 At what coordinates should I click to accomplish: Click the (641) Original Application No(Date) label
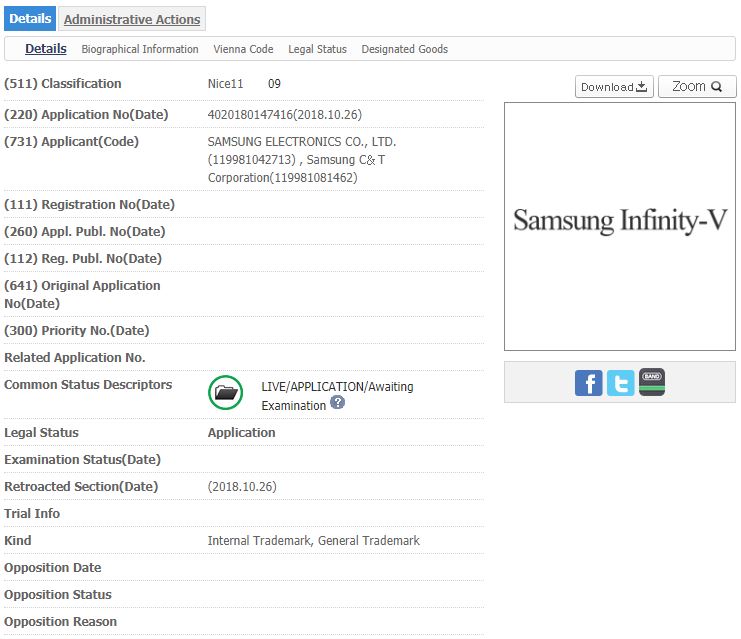click(x=82, y=294)
